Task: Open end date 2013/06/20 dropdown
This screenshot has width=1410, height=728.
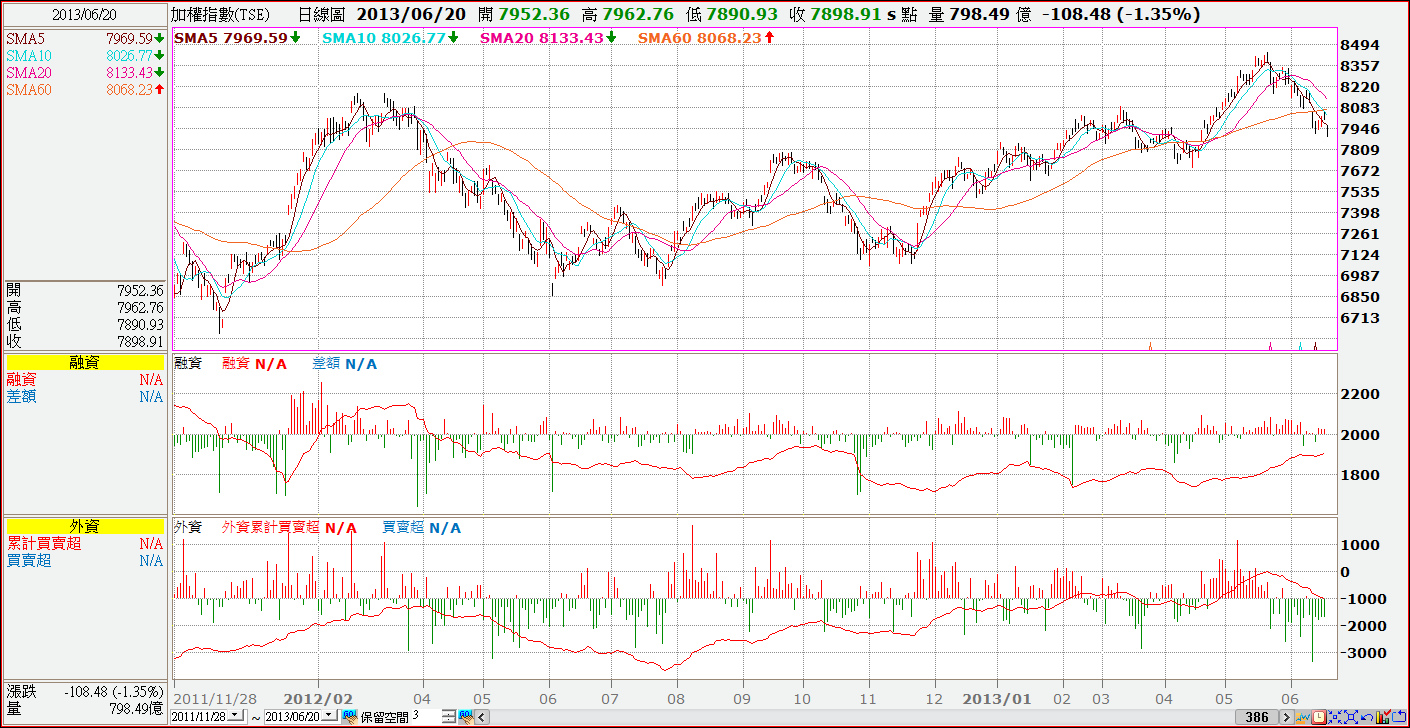Action: click(330, 716)
